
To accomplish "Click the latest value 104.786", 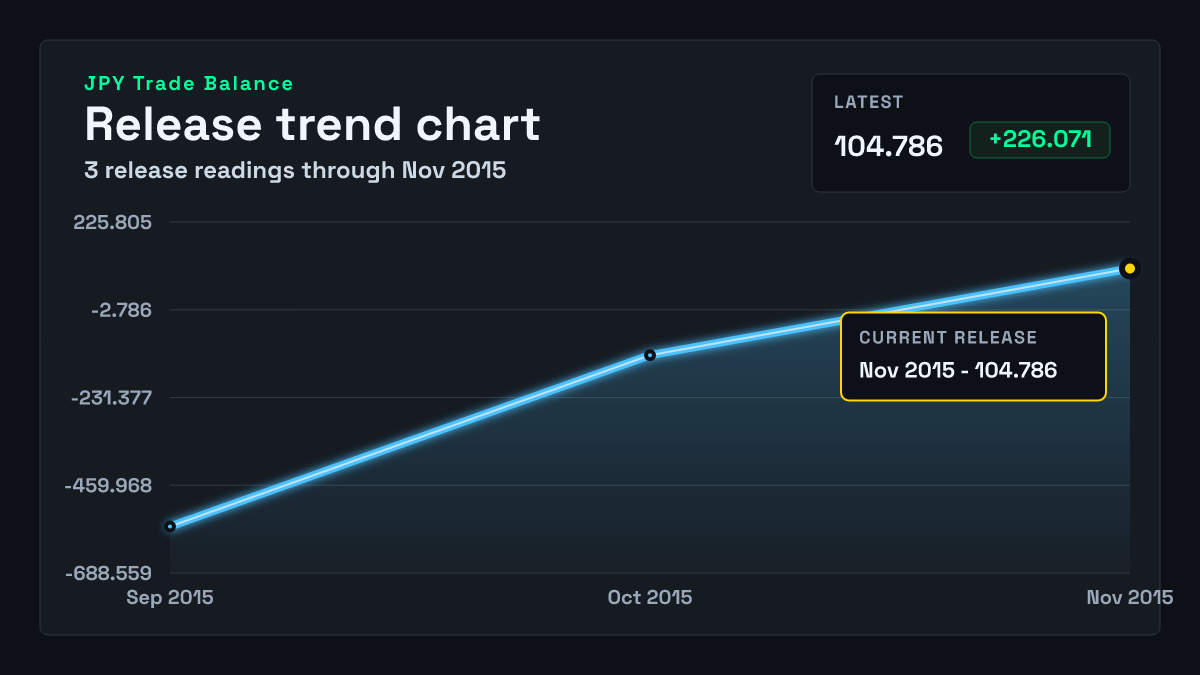I will pos(888,146).
